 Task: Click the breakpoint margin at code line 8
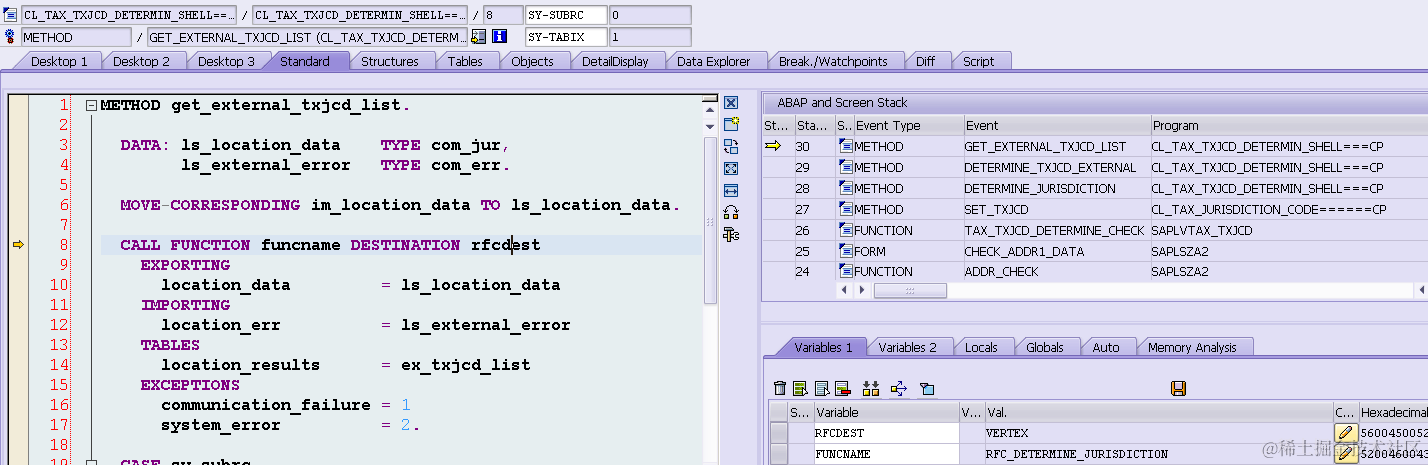coord(17,245)
